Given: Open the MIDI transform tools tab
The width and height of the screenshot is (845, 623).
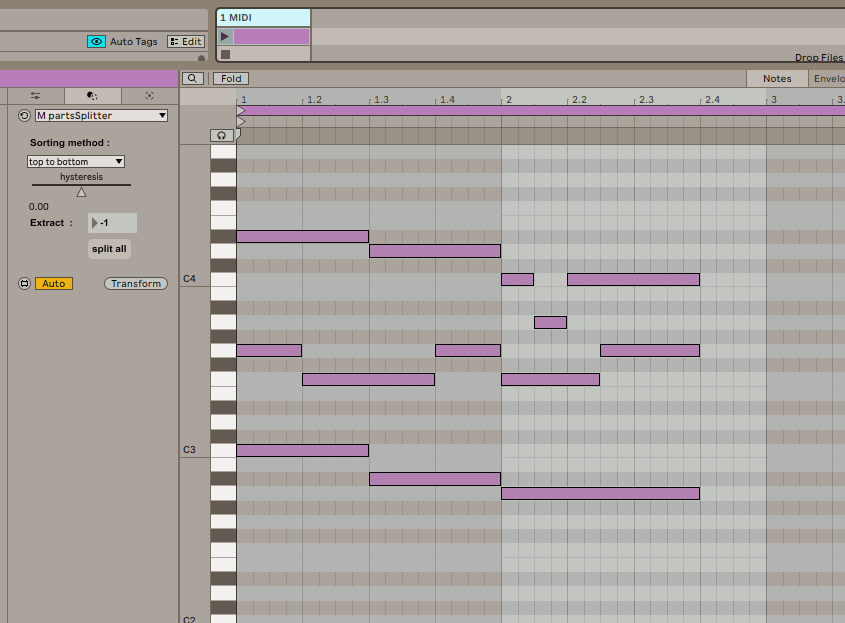Looking at the screenshot, I should coord(92,96).
